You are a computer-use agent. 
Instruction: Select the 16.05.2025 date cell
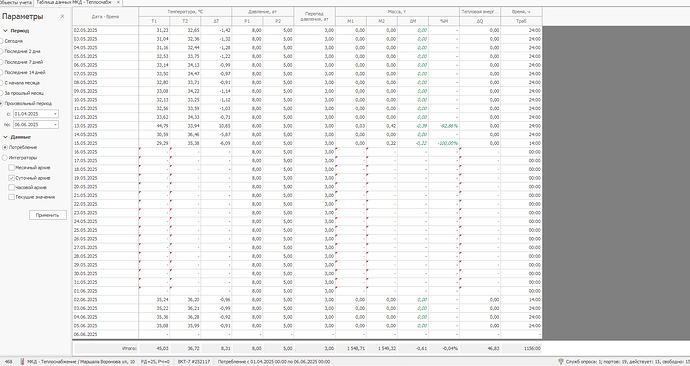coord(106,152)
